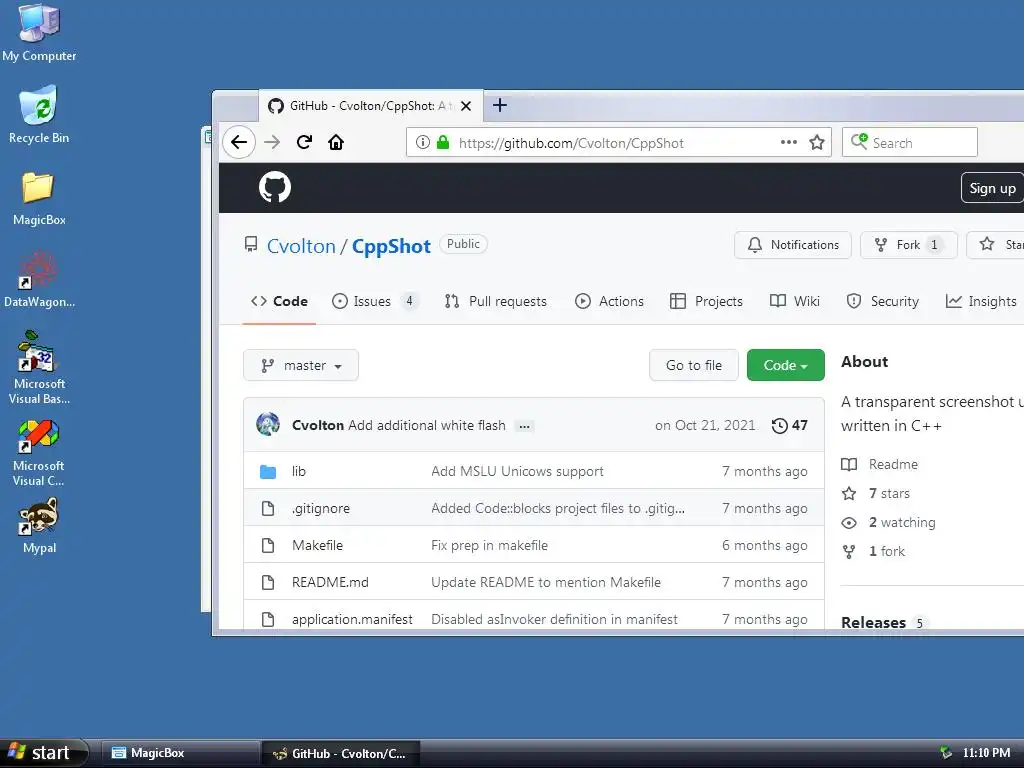Expand commit message ellipsis button
Screen dimensions: 1024x768
[524, 426]
